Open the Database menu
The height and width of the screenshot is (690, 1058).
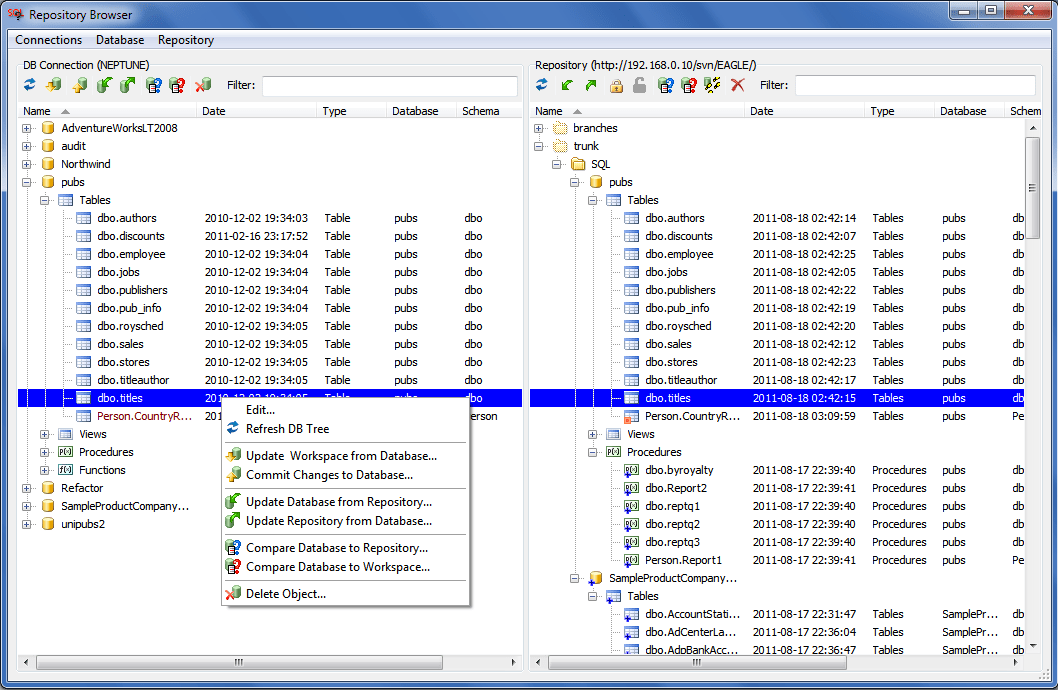coord(120,40)
